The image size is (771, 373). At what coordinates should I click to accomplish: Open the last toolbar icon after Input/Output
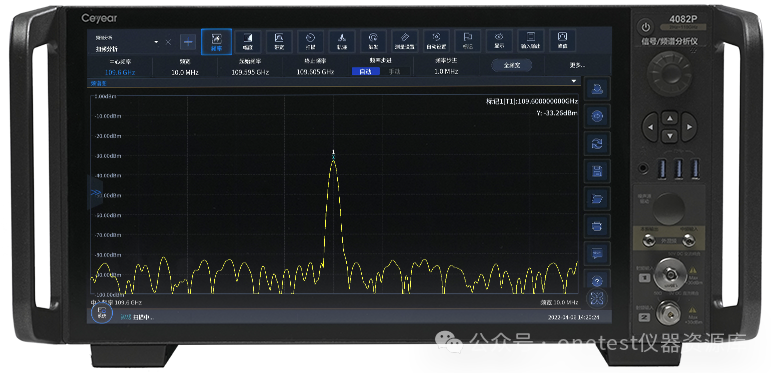[x=562, y=41]
